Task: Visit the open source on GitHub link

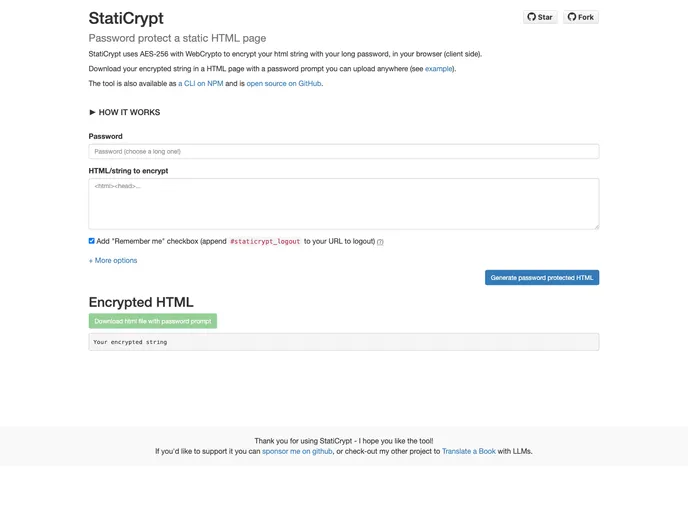Action: [284, 83]
